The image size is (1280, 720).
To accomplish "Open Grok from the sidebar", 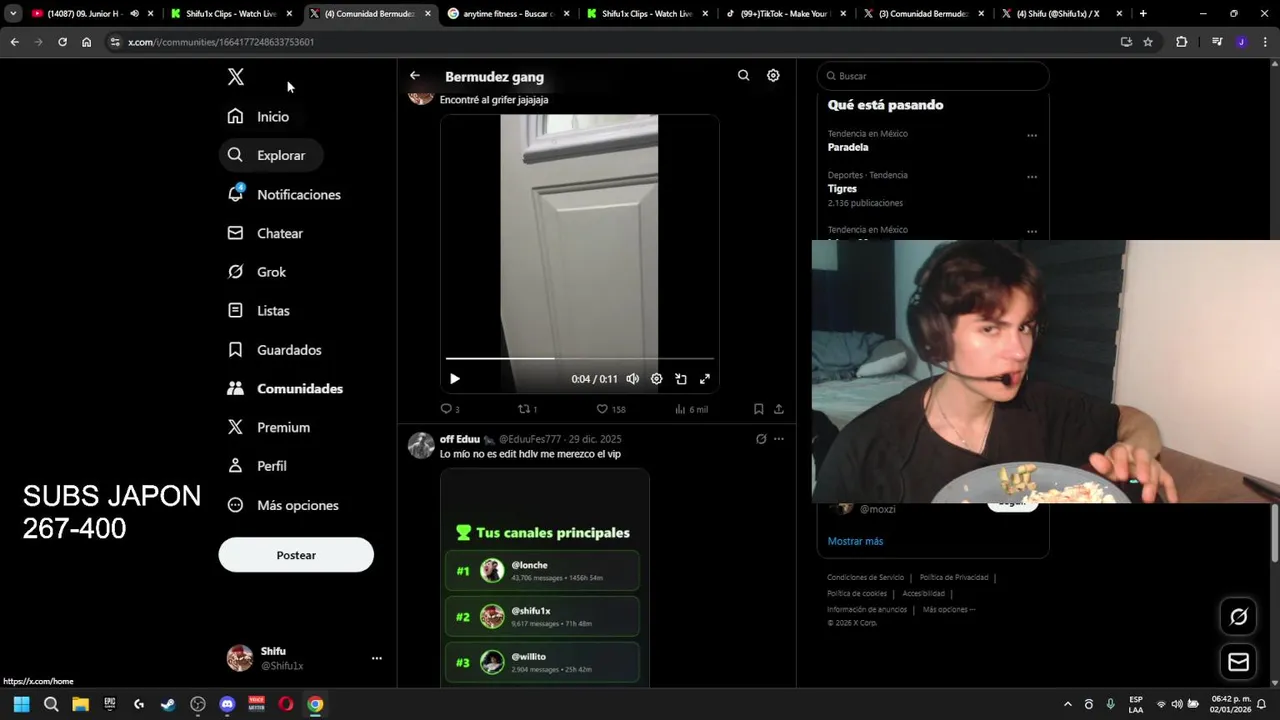I will (257, 272).
